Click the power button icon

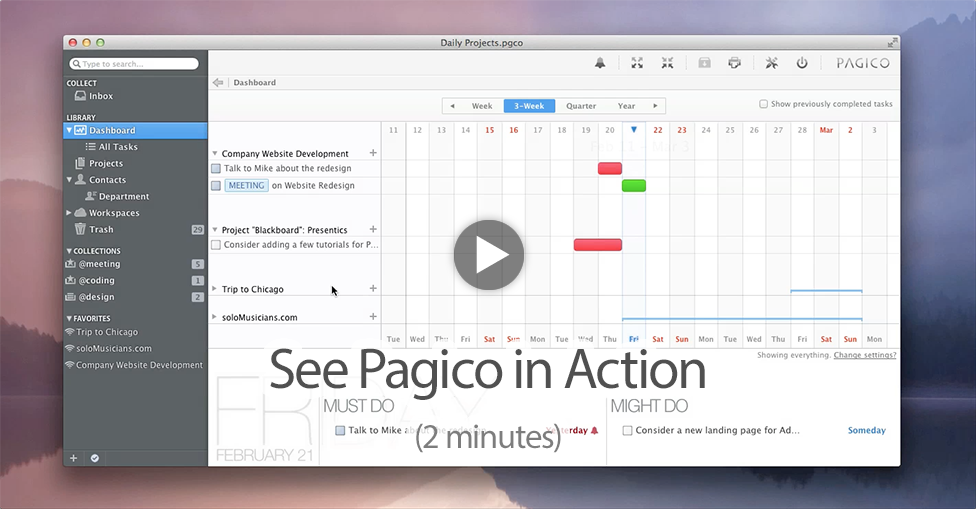click(802, 63)
